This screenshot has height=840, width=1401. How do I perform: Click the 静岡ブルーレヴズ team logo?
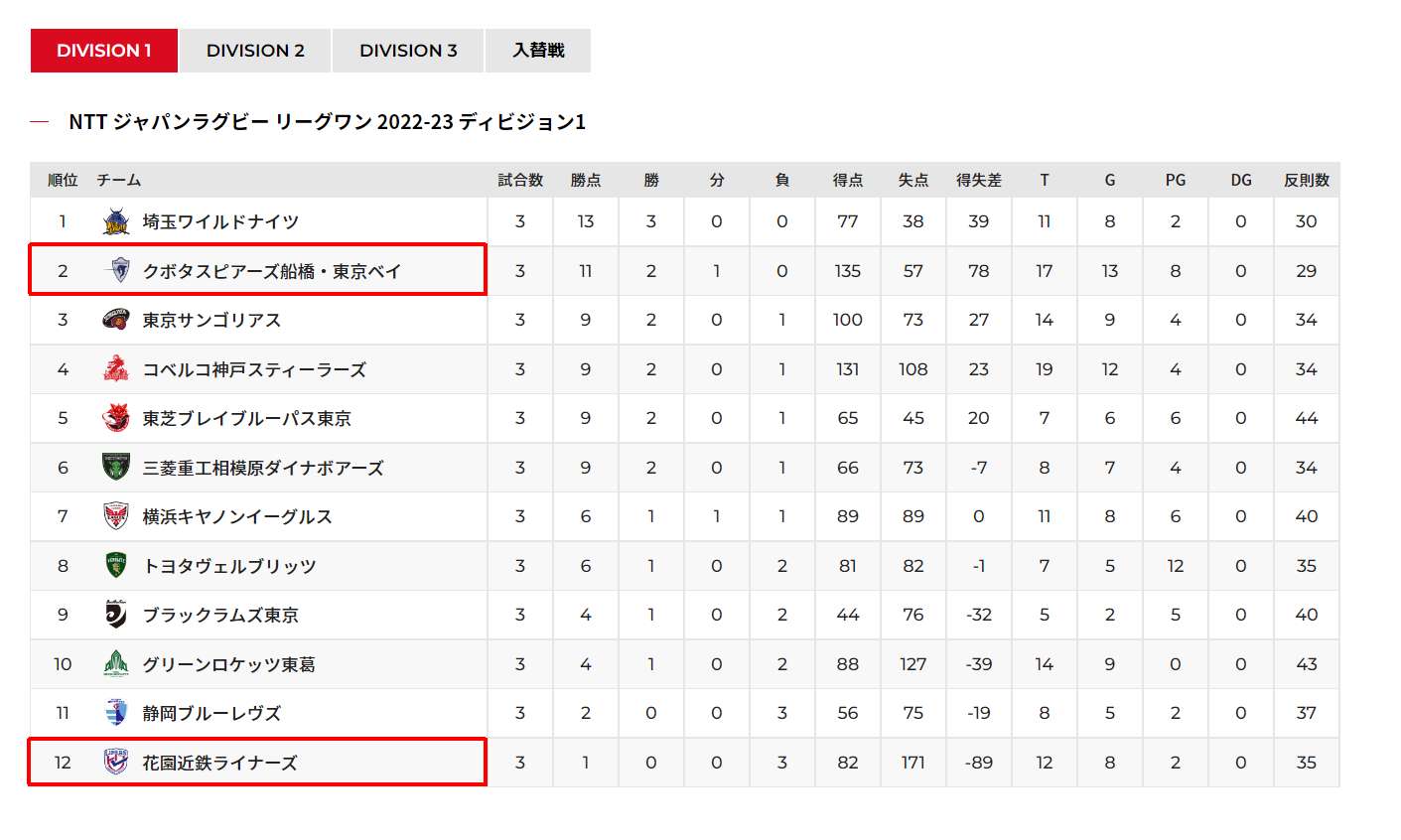(x=116, y=713)
